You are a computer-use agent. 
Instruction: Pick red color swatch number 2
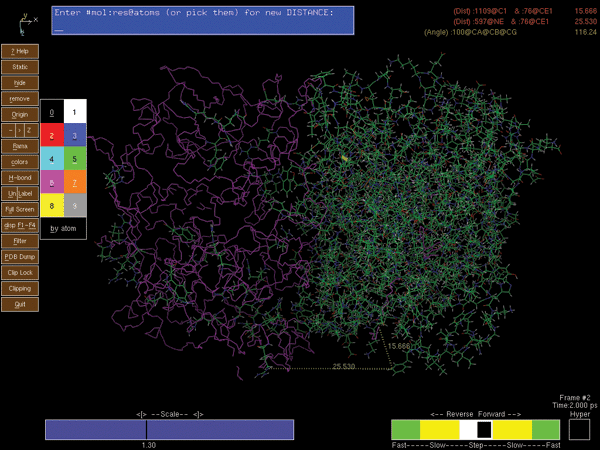coord(52,135)
